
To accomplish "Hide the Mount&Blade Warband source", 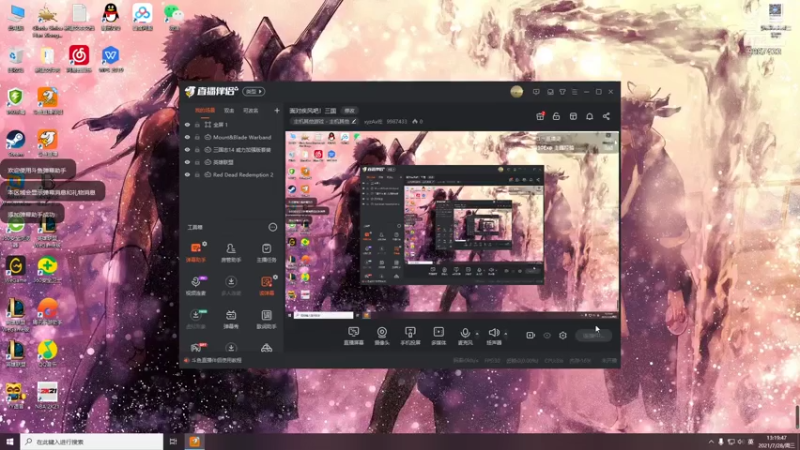I will [x=187, y=137].
